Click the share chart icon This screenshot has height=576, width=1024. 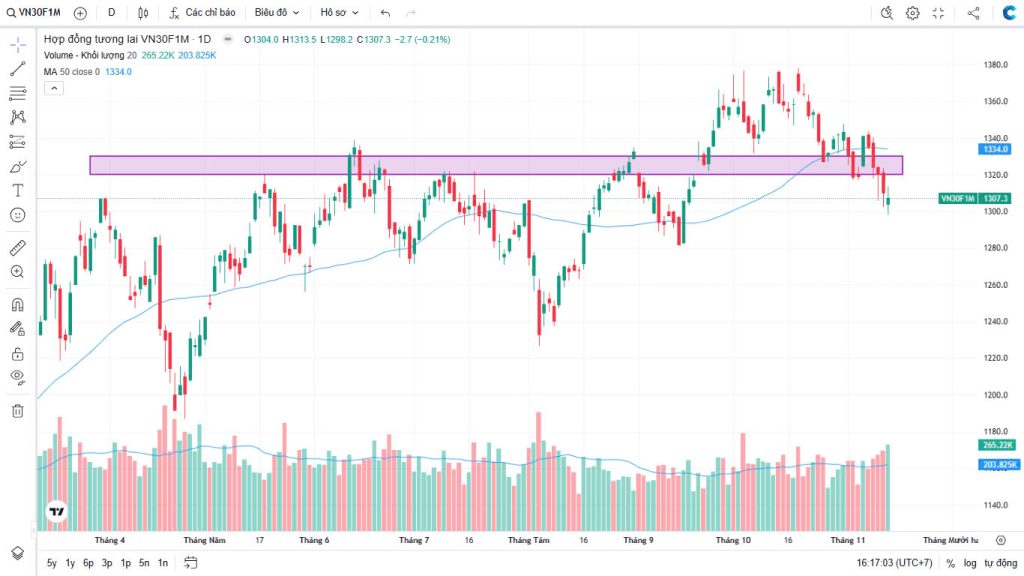[x=973, y=13]
